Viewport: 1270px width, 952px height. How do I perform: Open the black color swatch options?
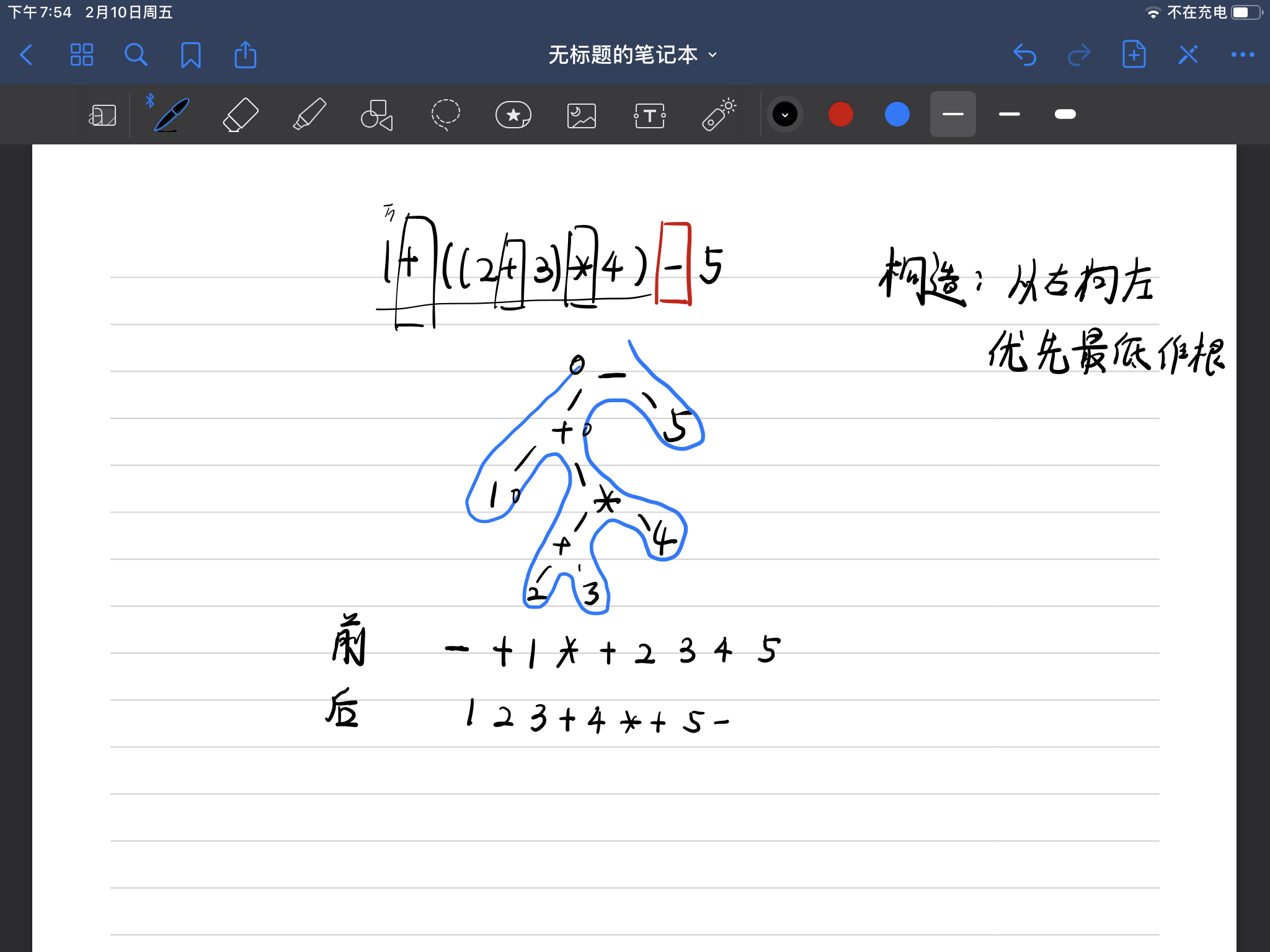click(784, 115)
